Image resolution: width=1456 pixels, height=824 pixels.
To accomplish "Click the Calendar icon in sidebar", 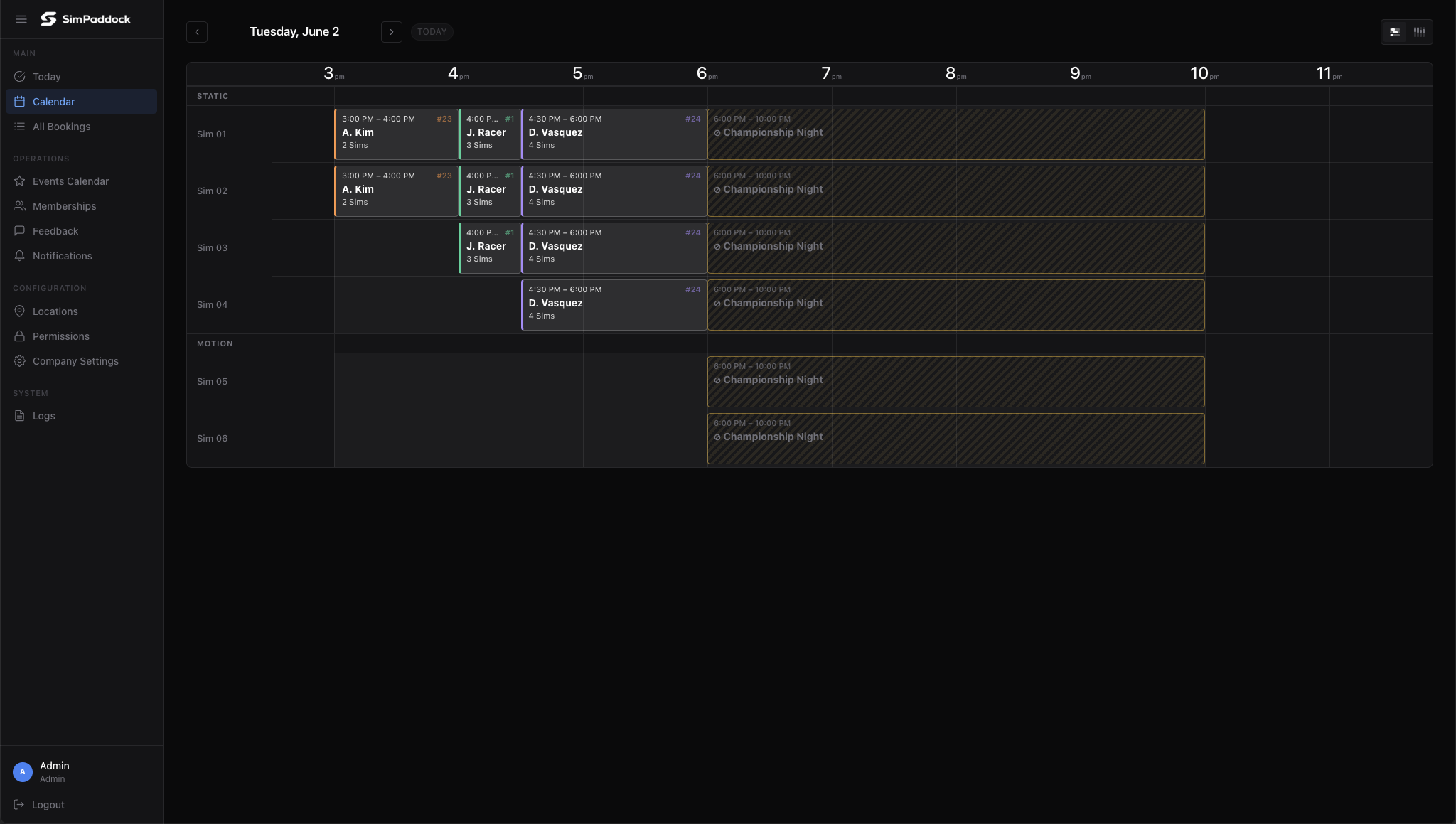I will pos(20,102).
